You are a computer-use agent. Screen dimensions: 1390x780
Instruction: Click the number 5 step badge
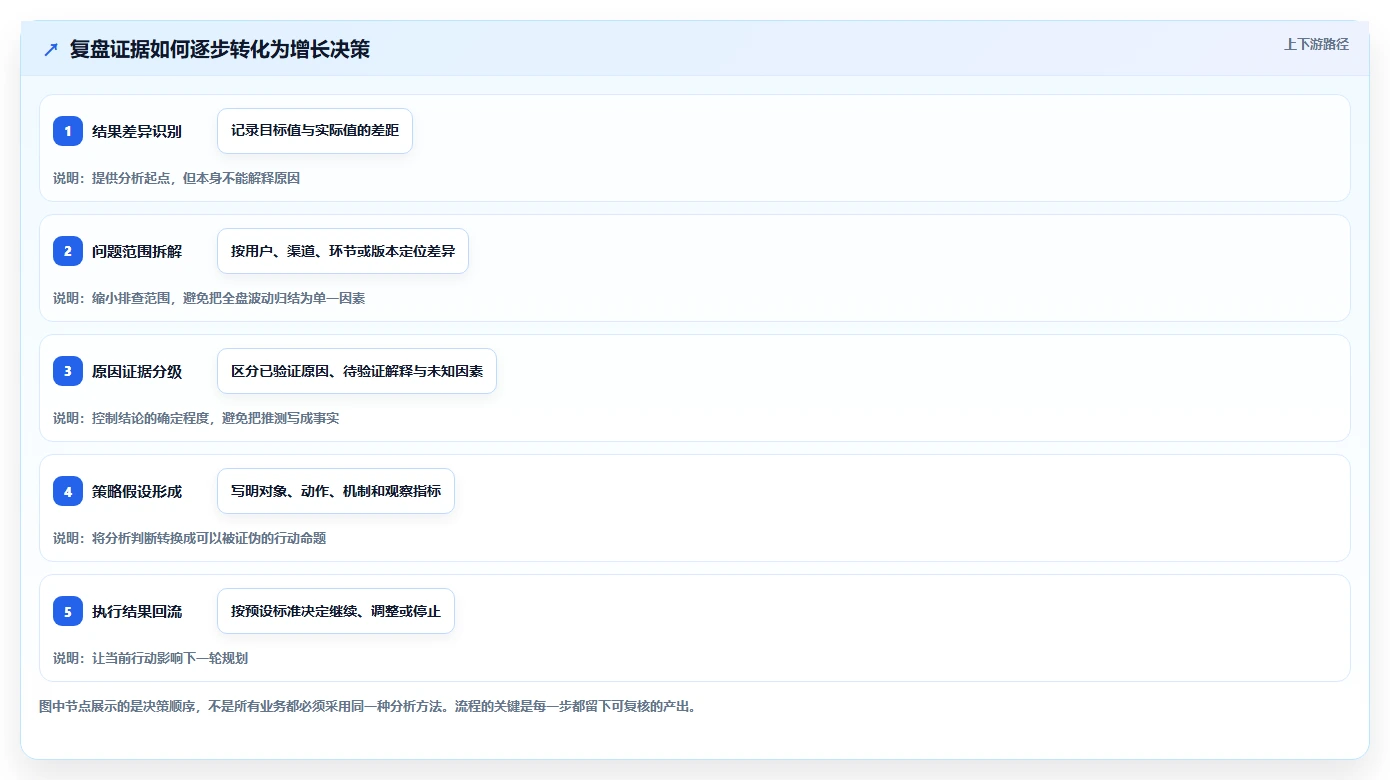tap(68, 611)
